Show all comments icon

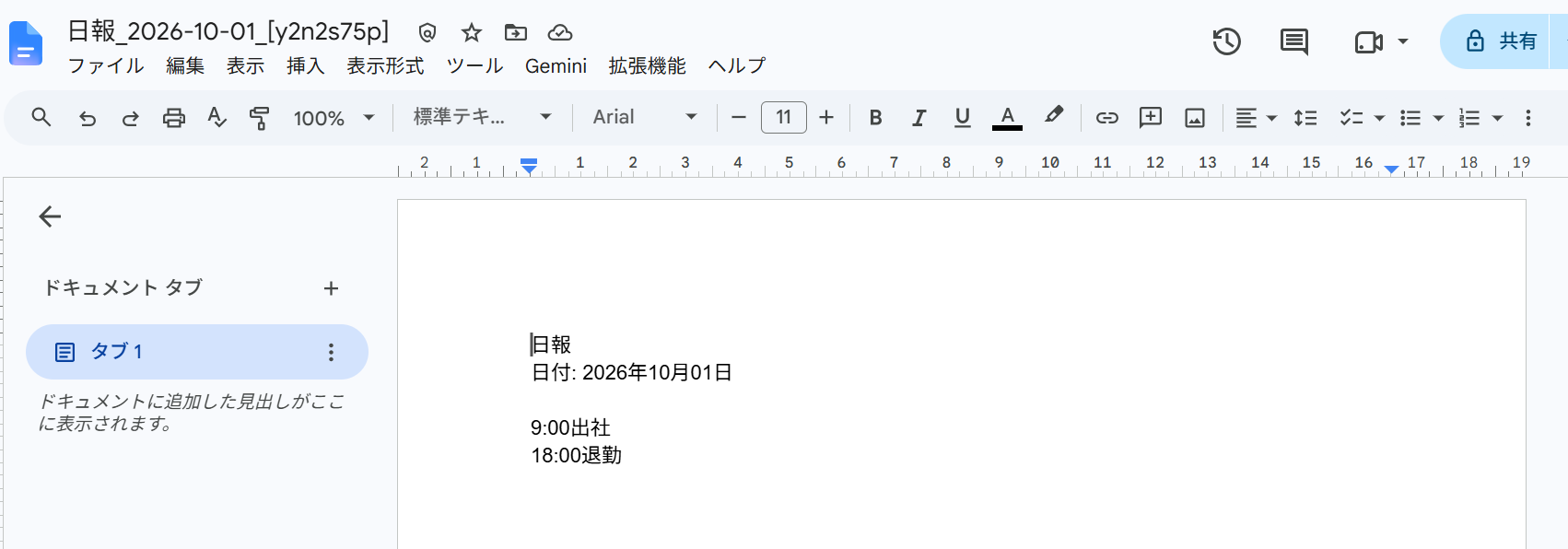click(x=1294, y=41)
